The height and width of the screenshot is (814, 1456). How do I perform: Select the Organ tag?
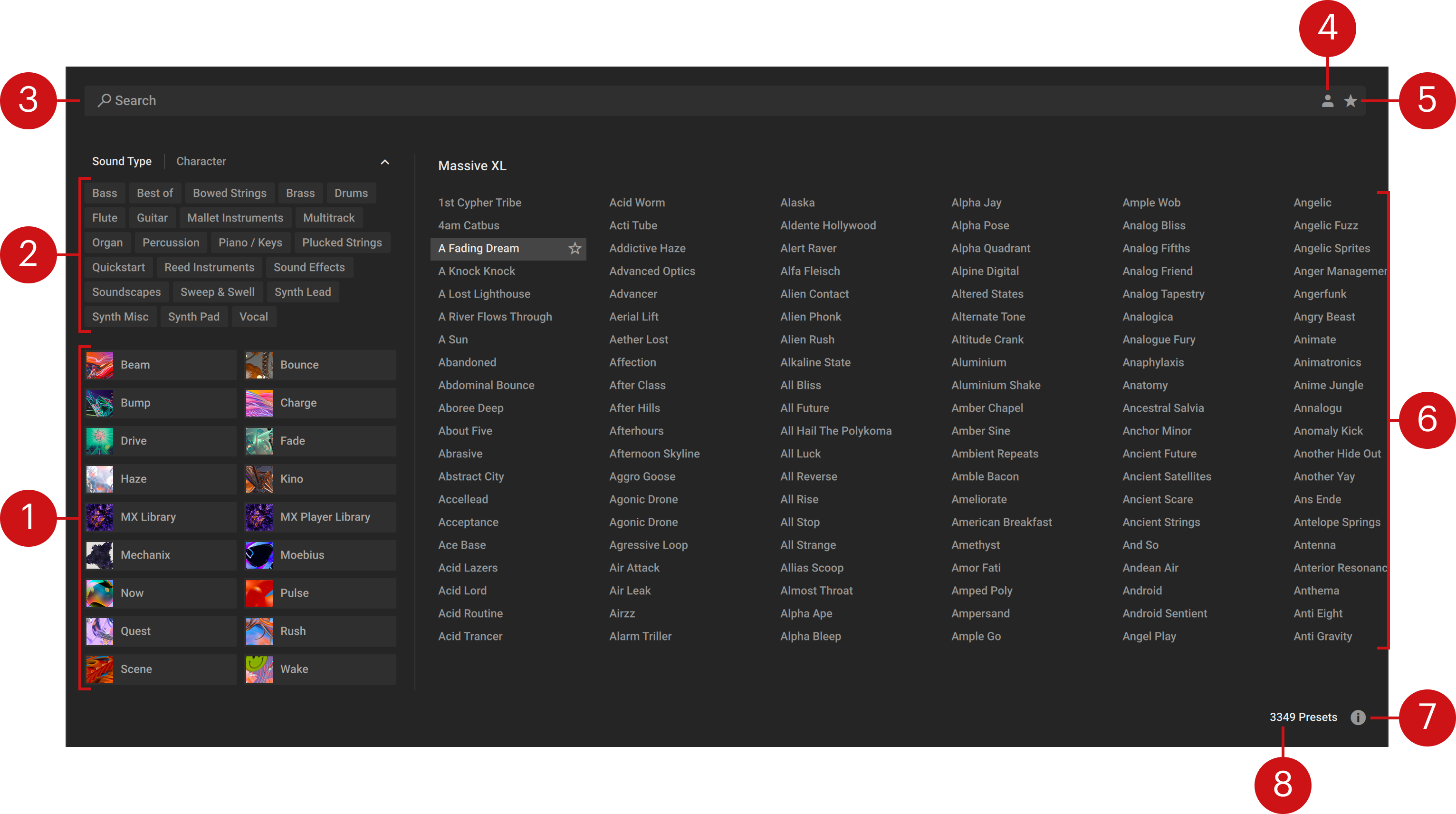107,242
